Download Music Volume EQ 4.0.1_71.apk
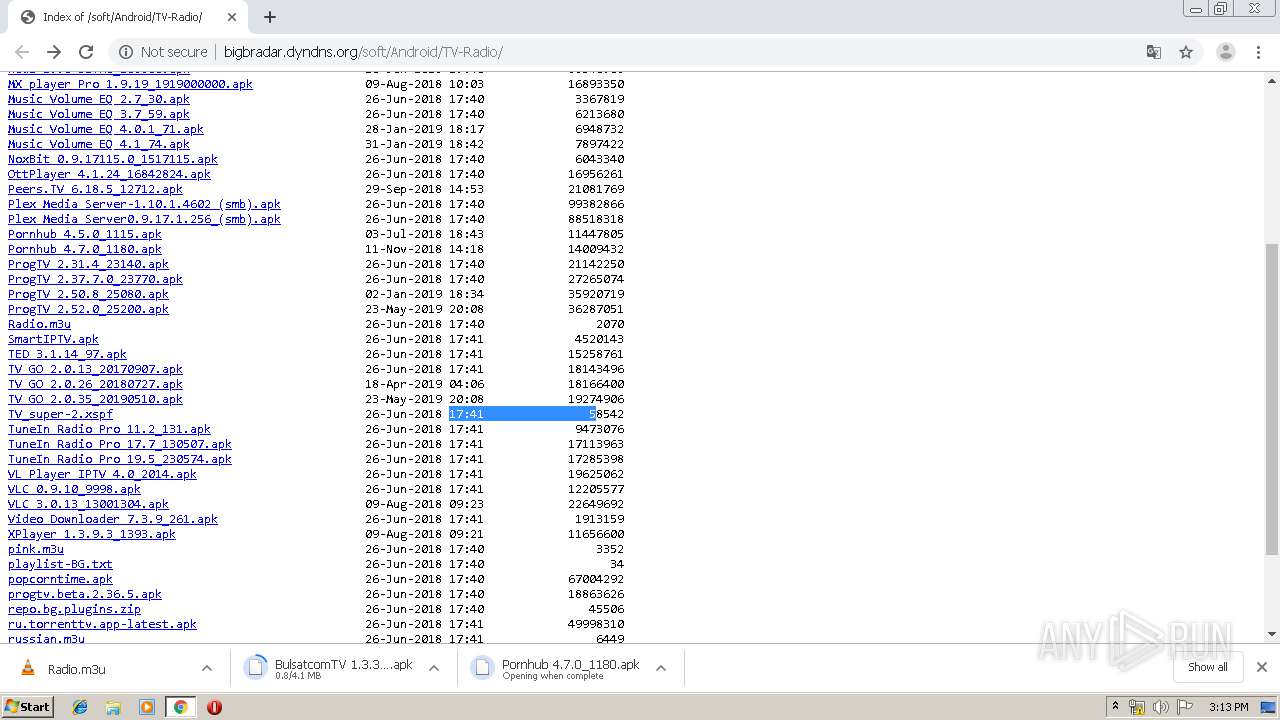 106,129
